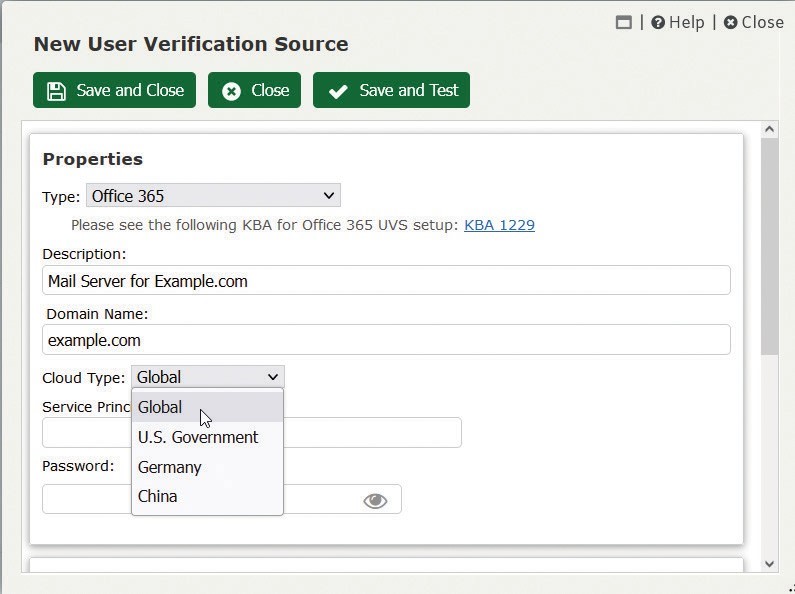Click the Properties section heading
795x594 pixels.
coord(93,159)
